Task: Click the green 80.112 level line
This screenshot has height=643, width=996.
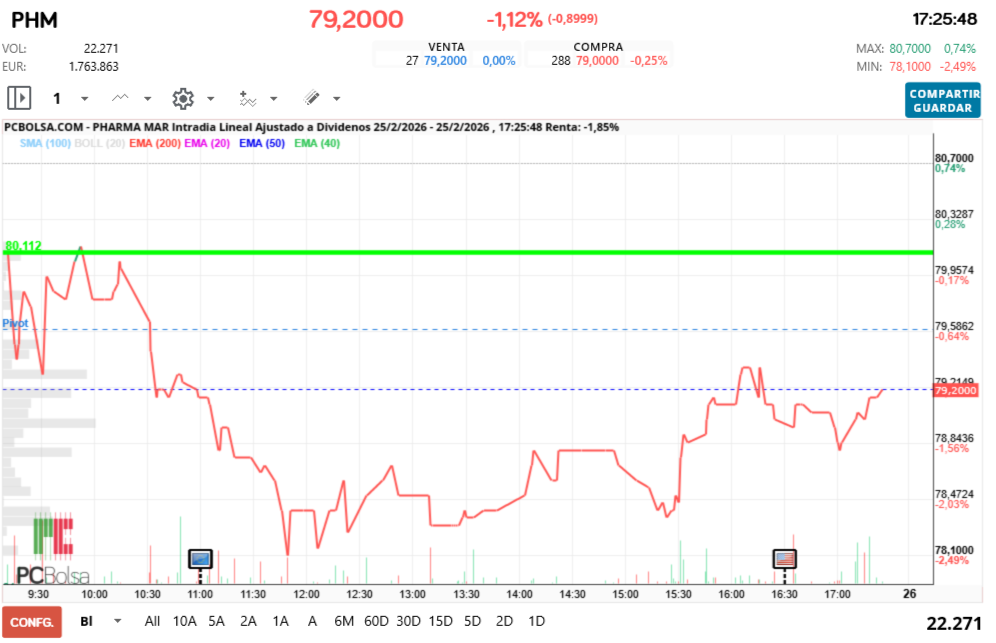Action: click(400, 250)
